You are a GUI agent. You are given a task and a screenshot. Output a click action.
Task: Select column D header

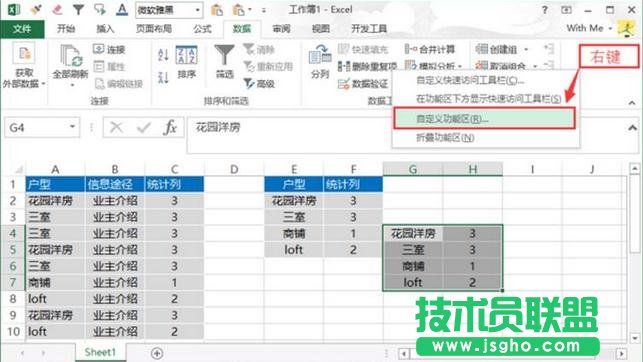click(x=234, y=169)
